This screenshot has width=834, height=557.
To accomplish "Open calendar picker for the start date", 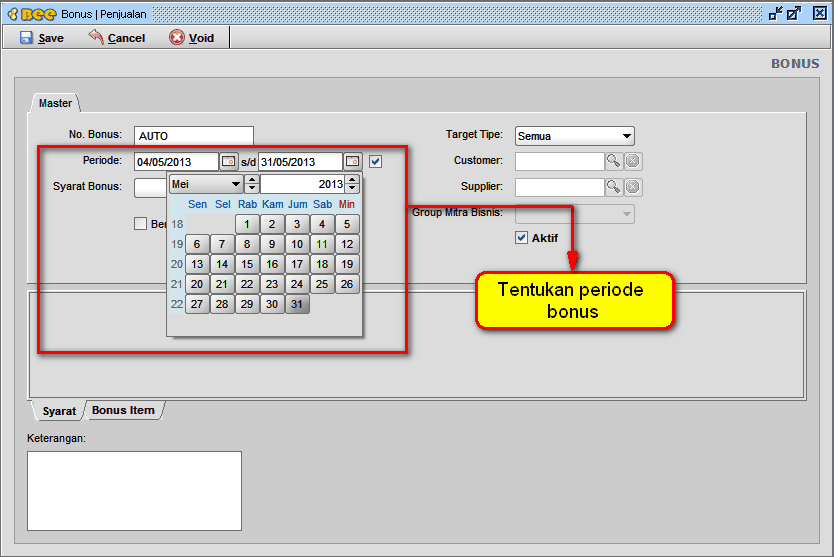I will 229,161.
